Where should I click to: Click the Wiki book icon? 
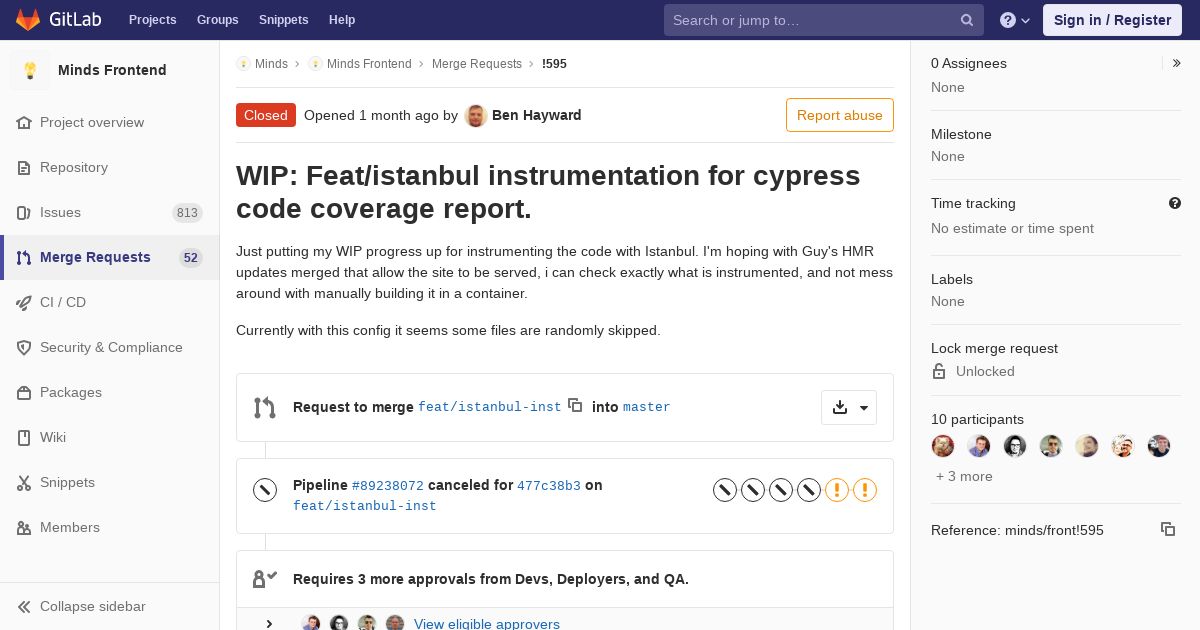[24, 437]
